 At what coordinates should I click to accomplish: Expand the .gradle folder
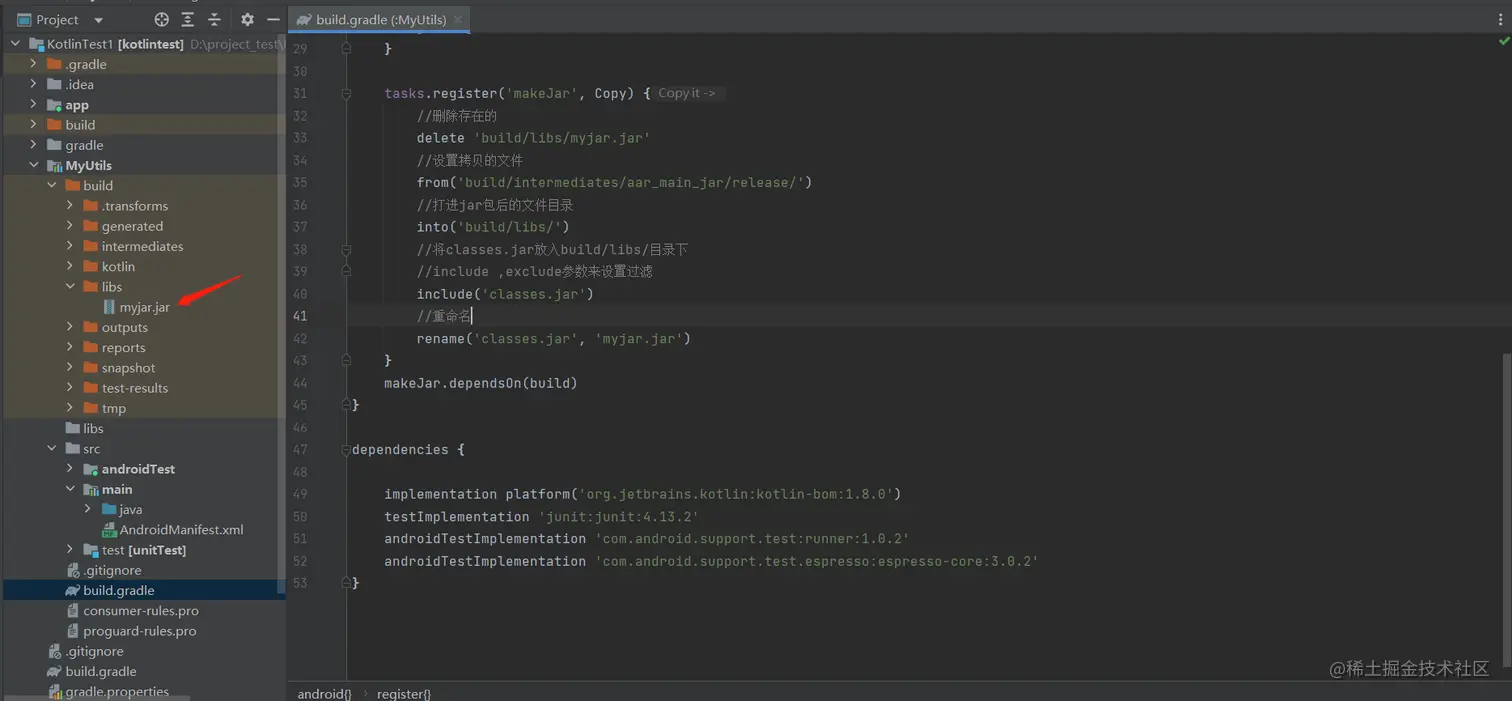pos(33,64)
